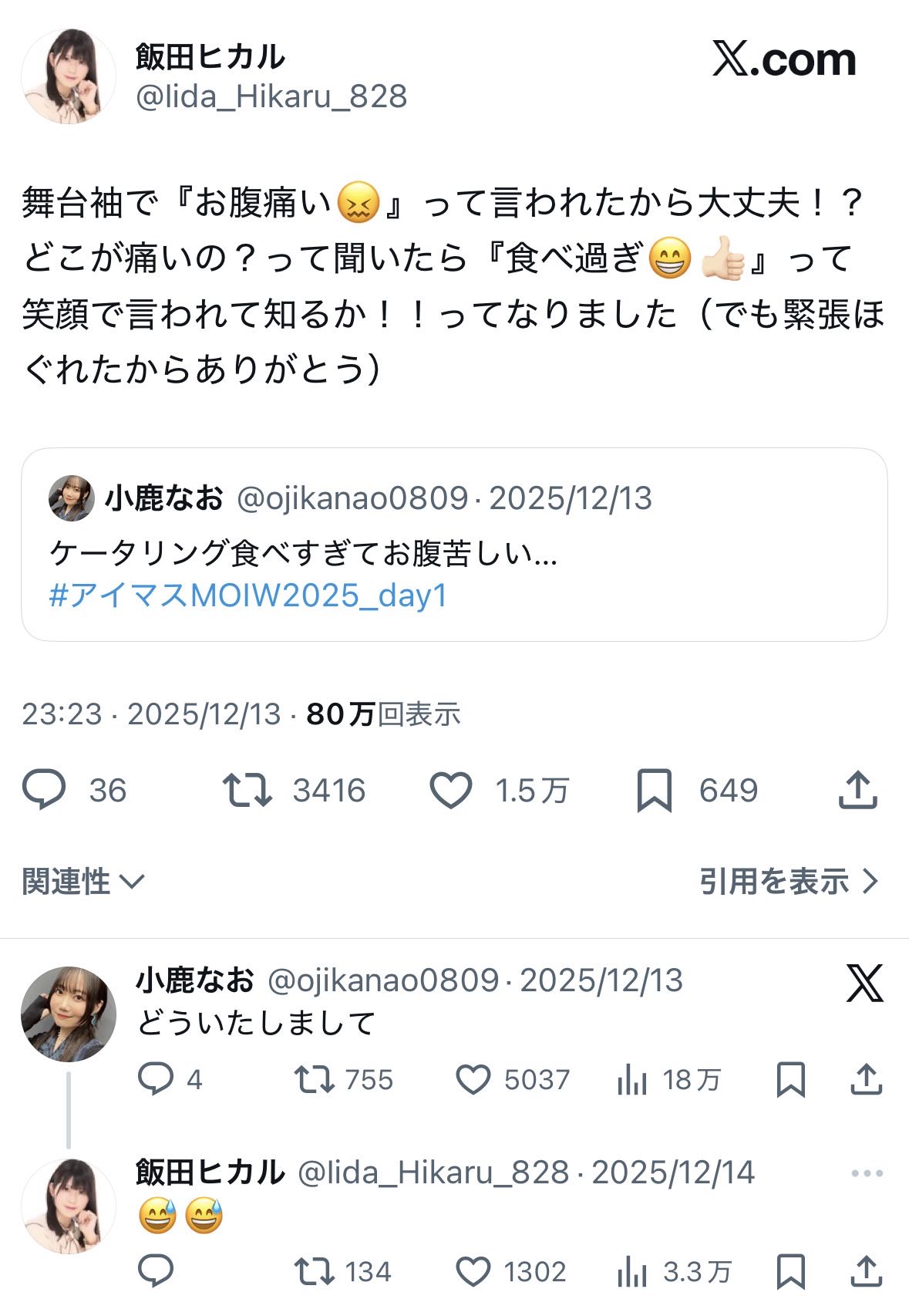Open hashtag #アイマスMOIW2025_day1

[247, 596]
